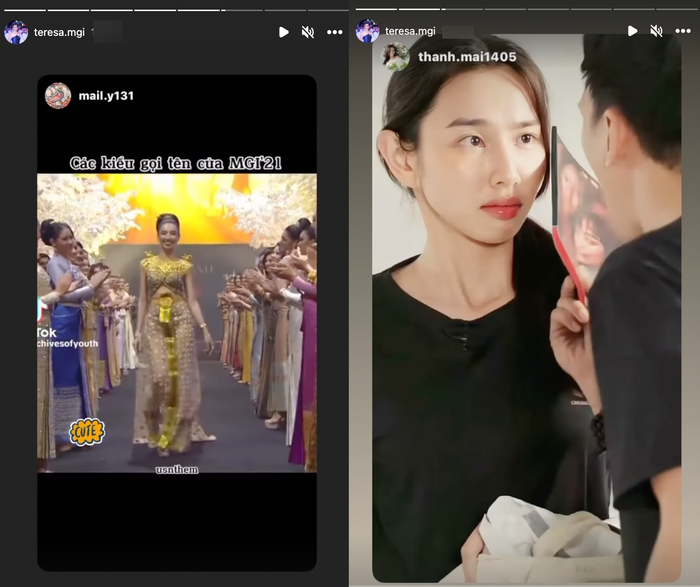Image resolution: width=700 pixels, height=587 pixels.
Task: Open mail.y131 profile name
Action: pos(106,96)
